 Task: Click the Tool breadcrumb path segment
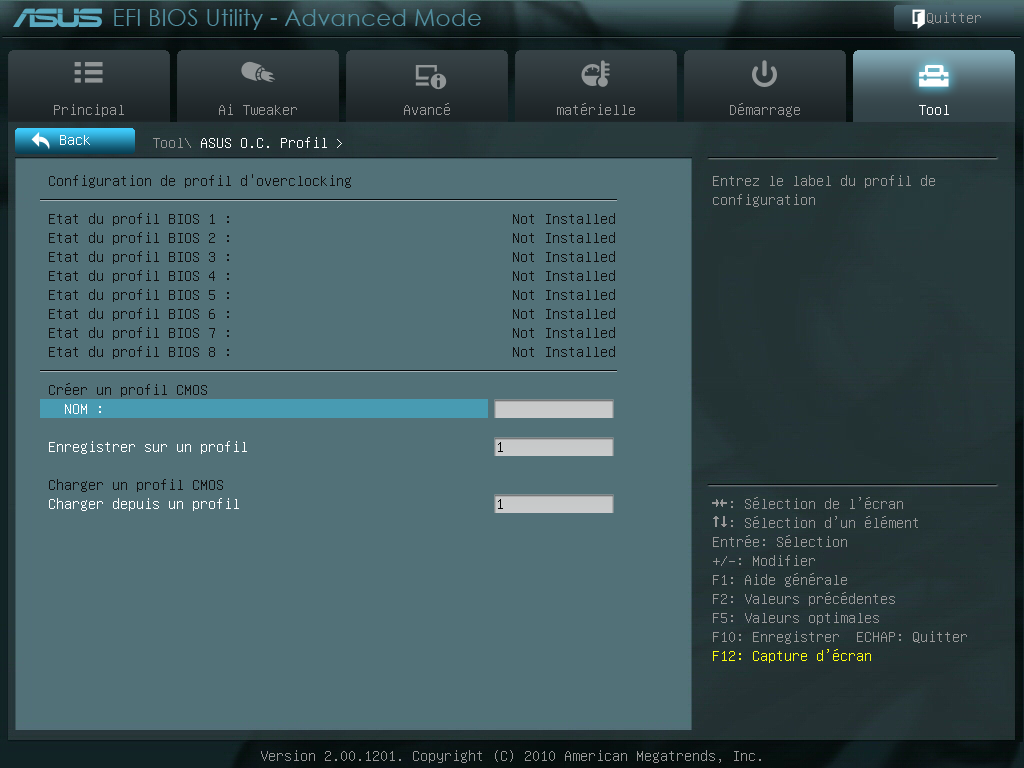point(171,143)
